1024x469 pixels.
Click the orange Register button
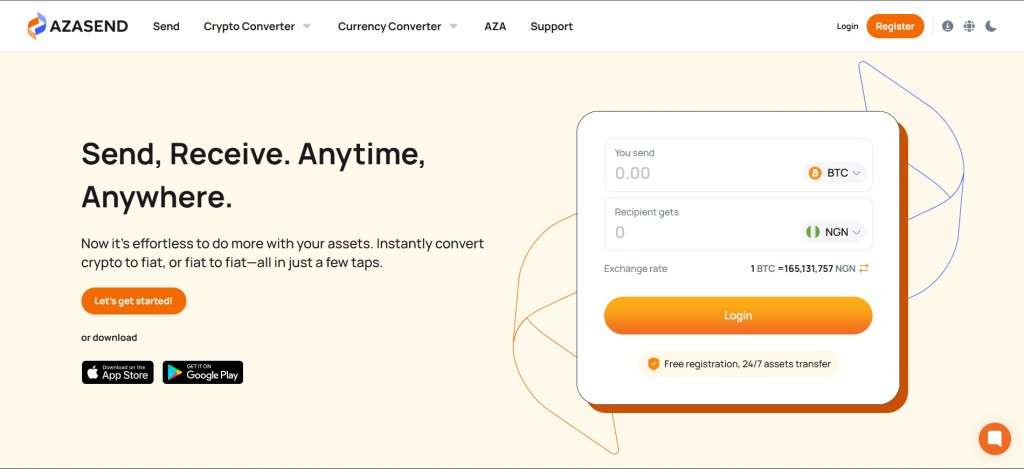(x=895, y=26)
